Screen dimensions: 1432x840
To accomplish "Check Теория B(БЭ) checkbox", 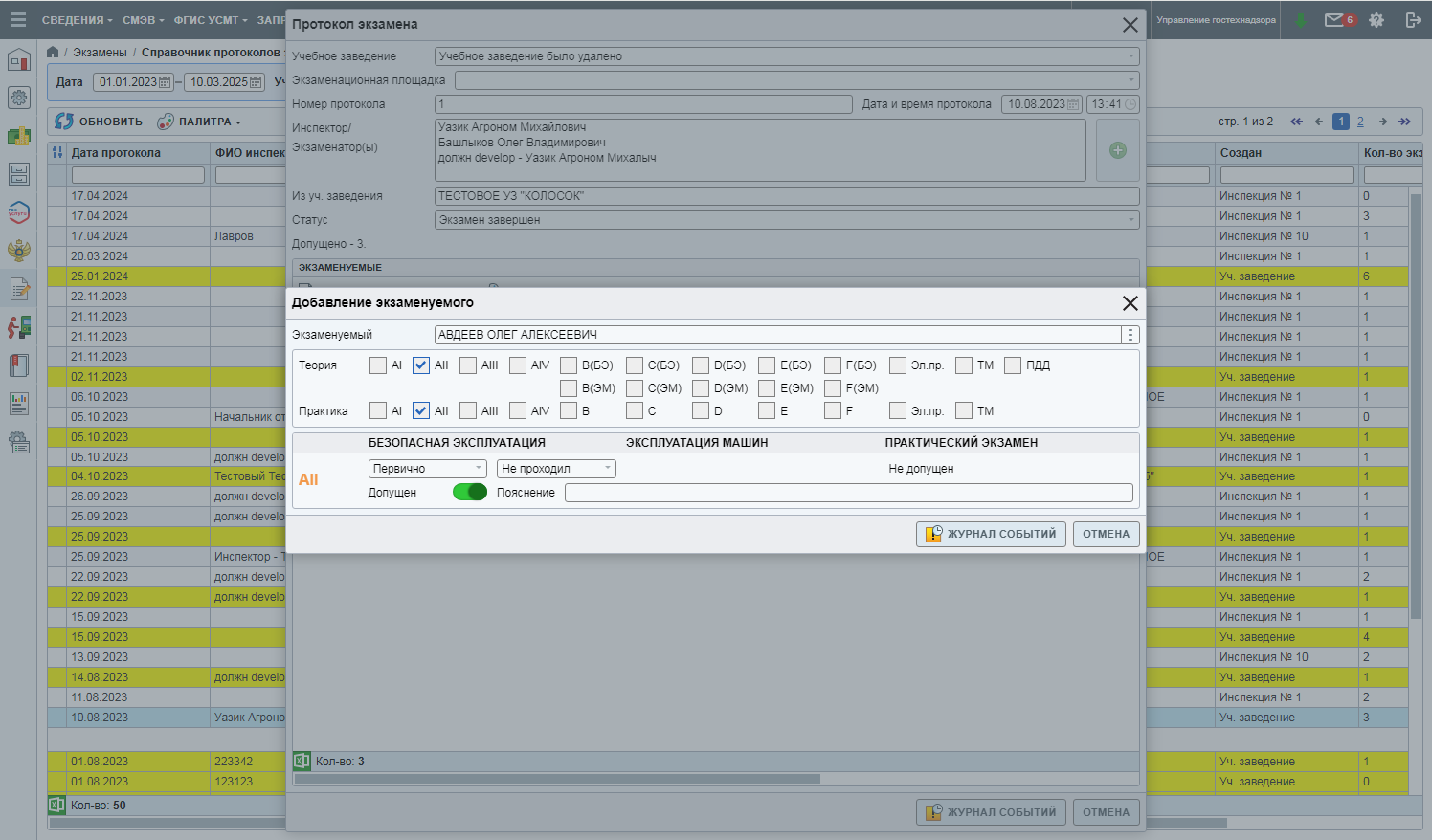I will (569, 365).
